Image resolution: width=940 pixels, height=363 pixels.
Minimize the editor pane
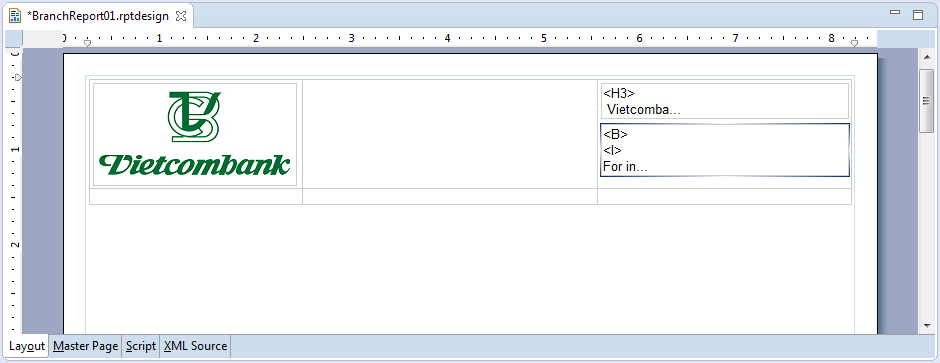(896, 13)
